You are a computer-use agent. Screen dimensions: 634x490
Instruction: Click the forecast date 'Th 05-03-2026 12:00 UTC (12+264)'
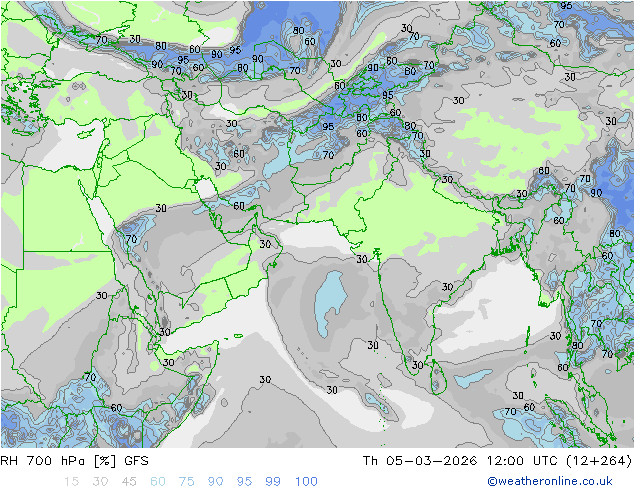click(497, 461)
